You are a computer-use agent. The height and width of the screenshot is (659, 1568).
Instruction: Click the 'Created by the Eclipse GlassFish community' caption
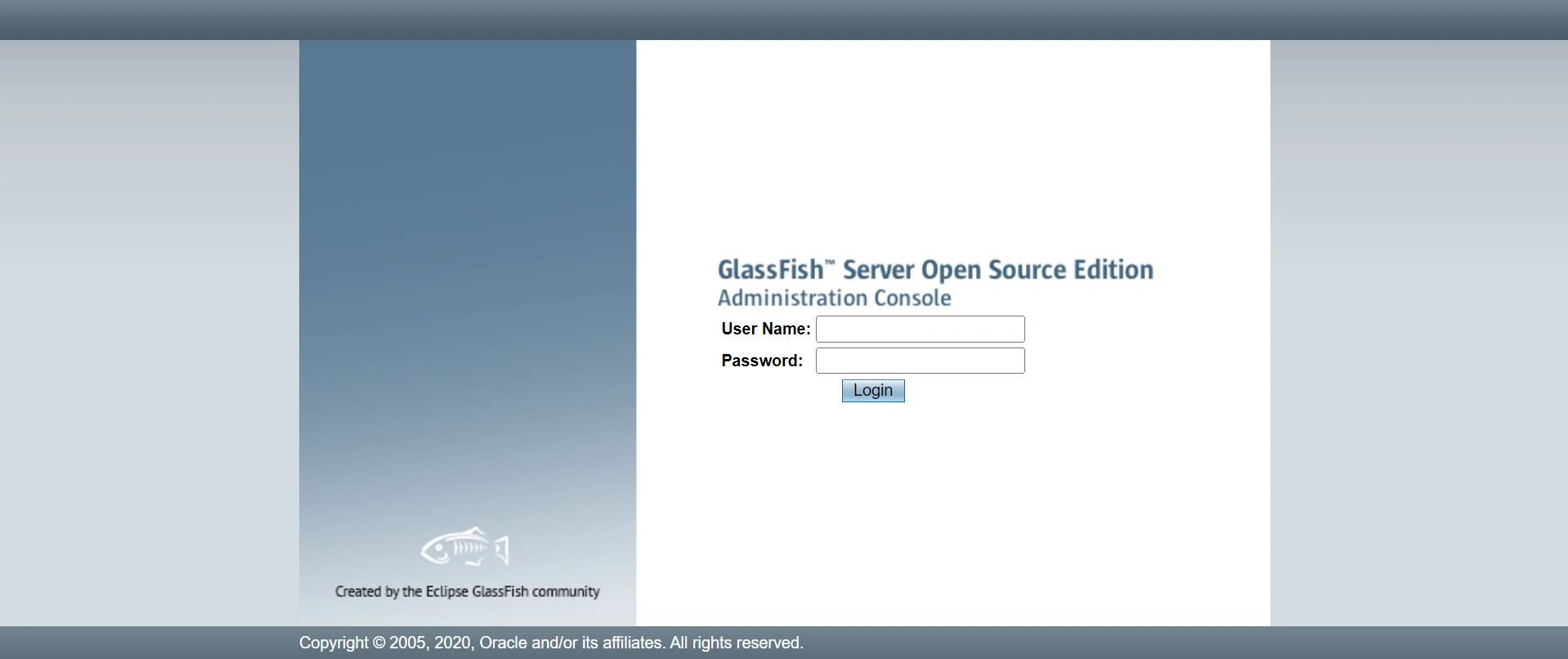click(x=467, y=591)
